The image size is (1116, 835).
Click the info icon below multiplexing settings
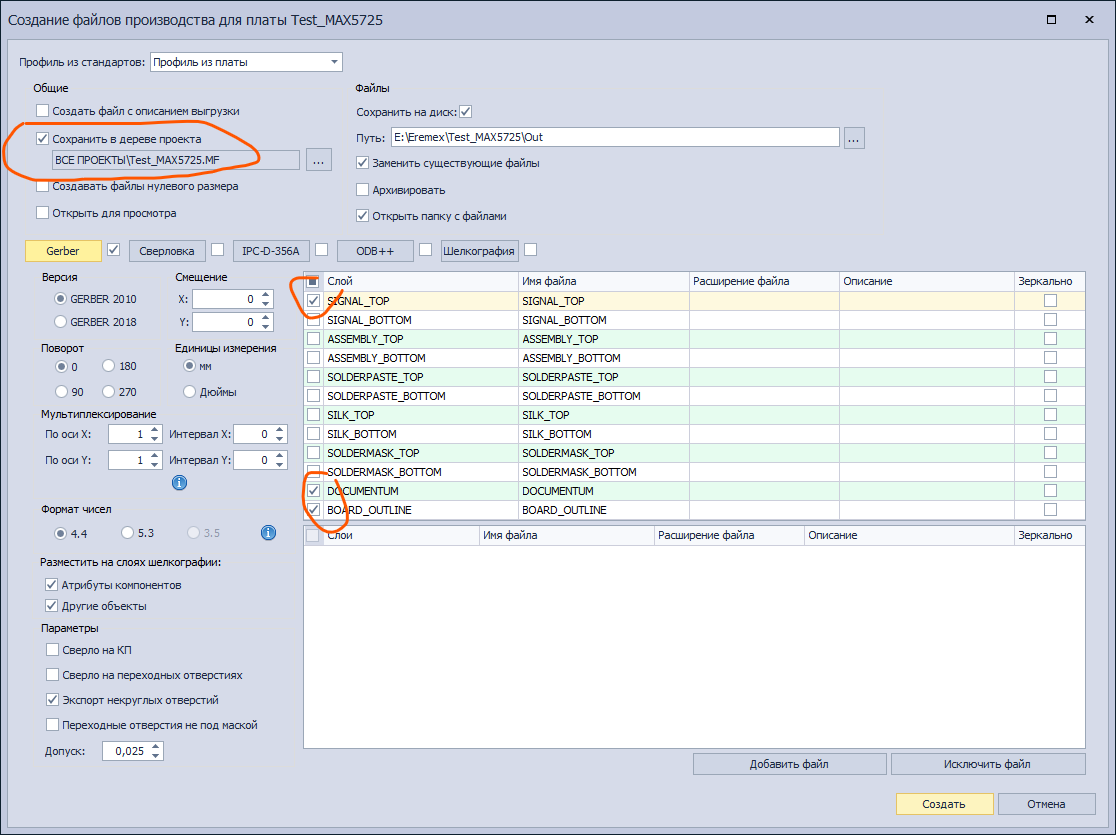180,483
